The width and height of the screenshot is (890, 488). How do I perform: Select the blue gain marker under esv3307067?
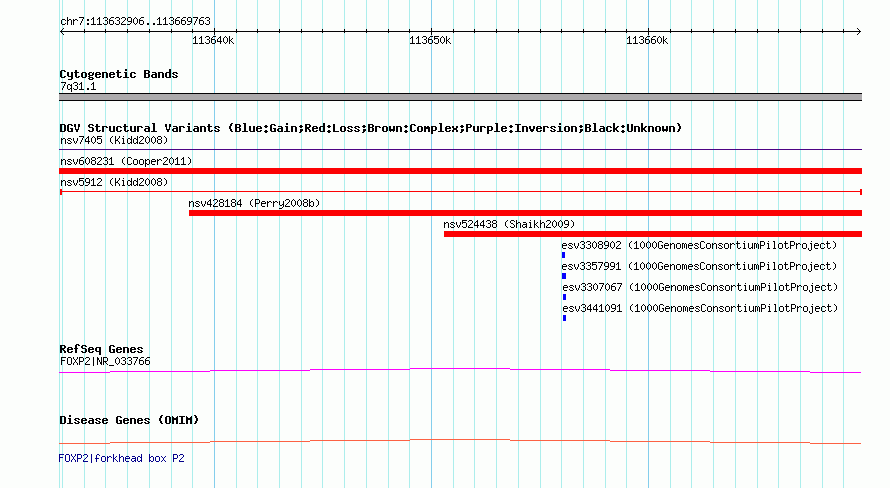(x=564, y=297)
